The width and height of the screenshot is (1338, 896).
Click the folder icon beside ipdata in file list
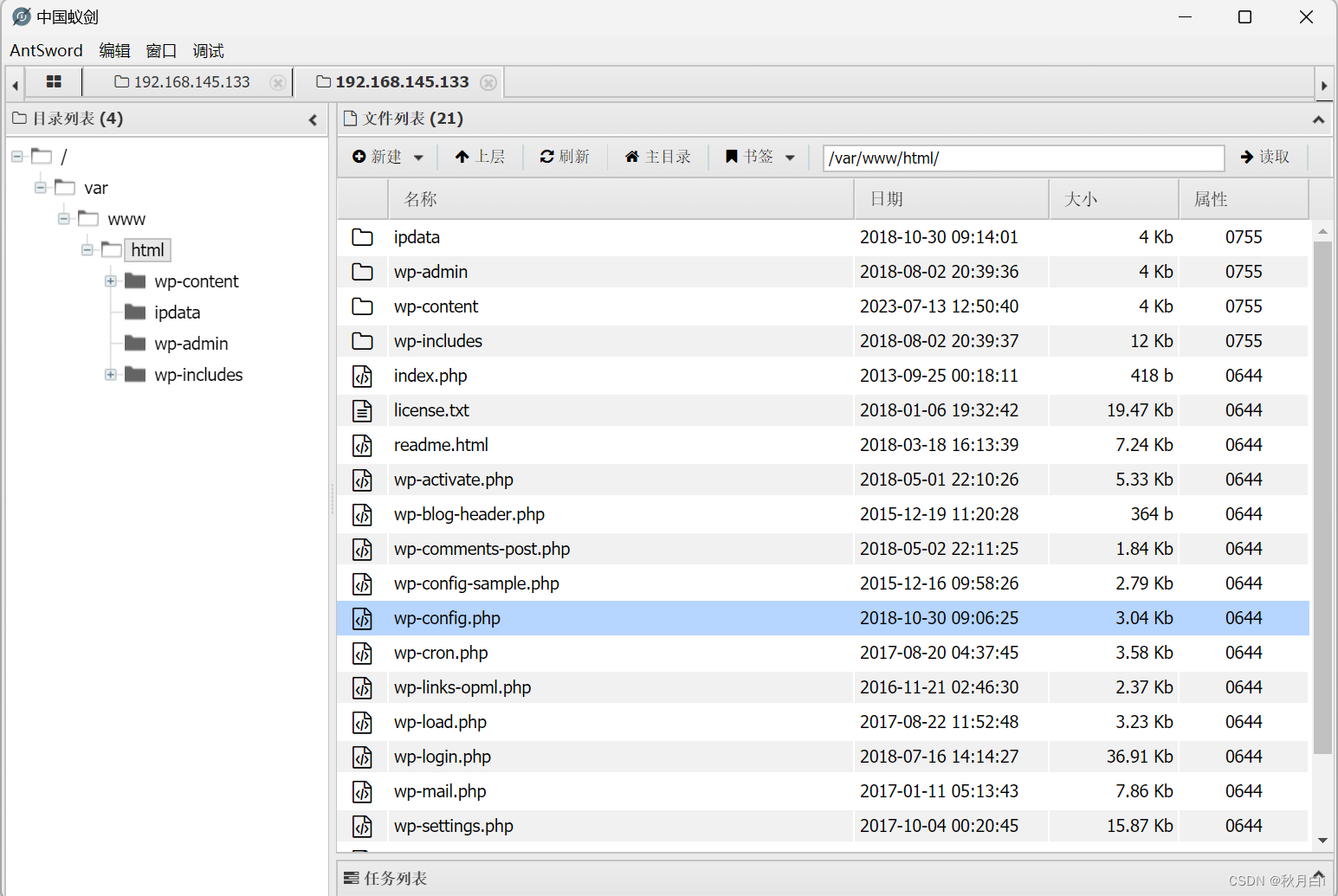(x=362, y=236)
